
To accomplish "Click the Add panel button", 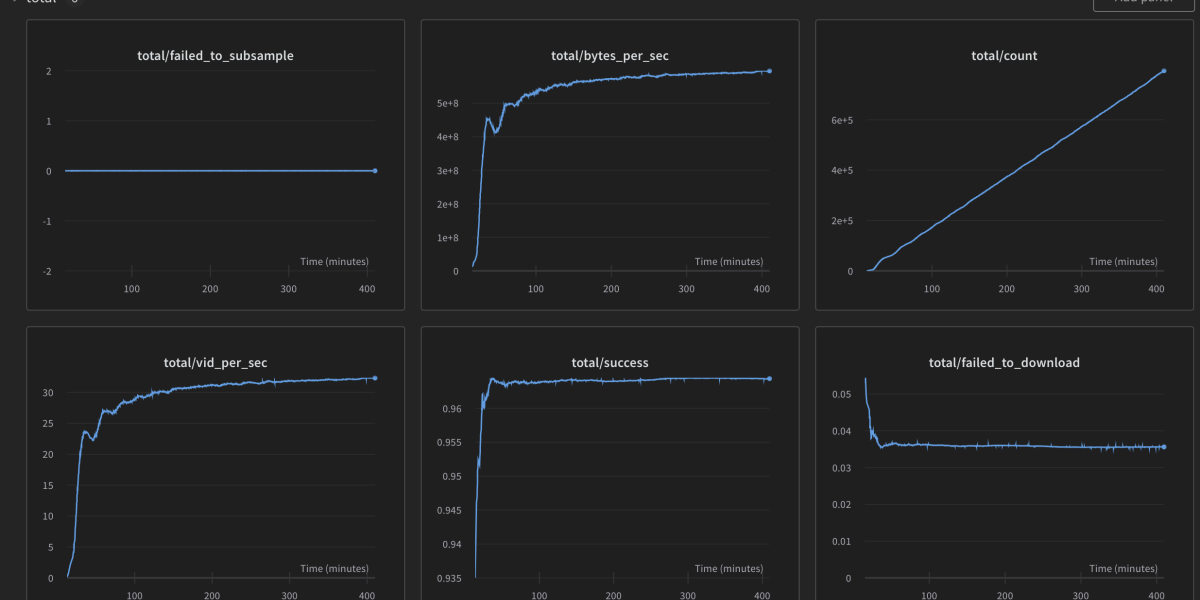I will [1144, 3].
